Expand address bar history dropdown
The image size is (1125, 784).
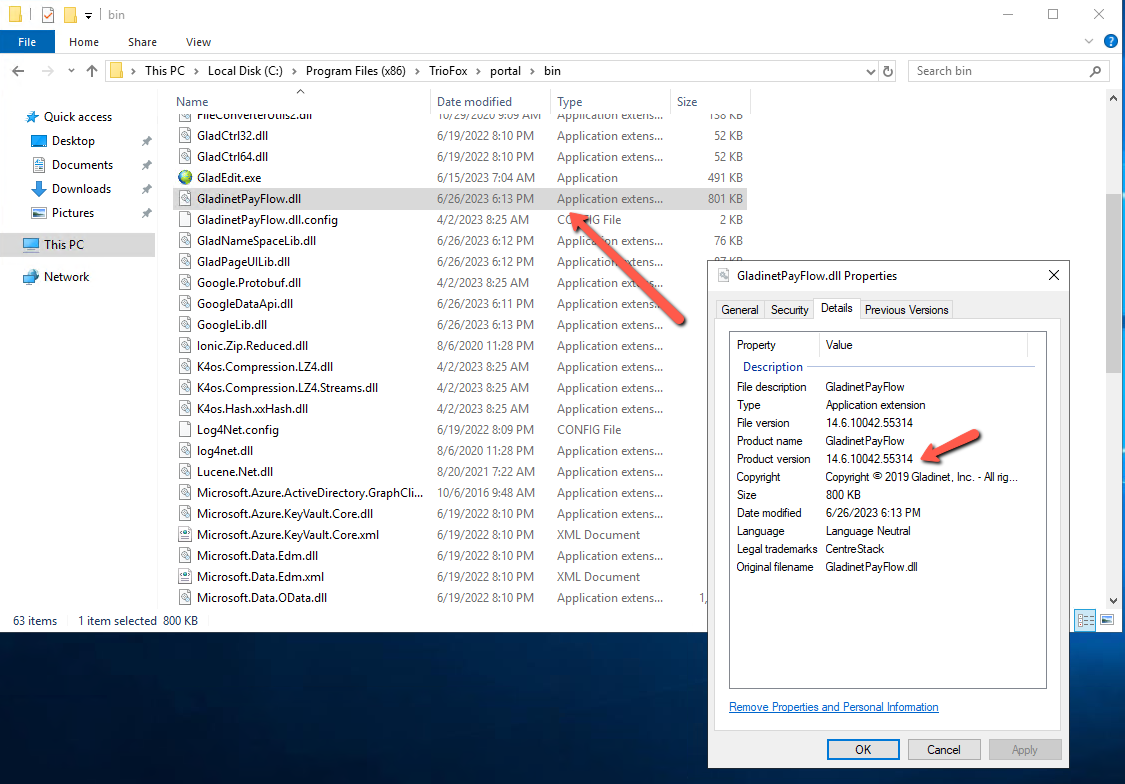point(870,71)
